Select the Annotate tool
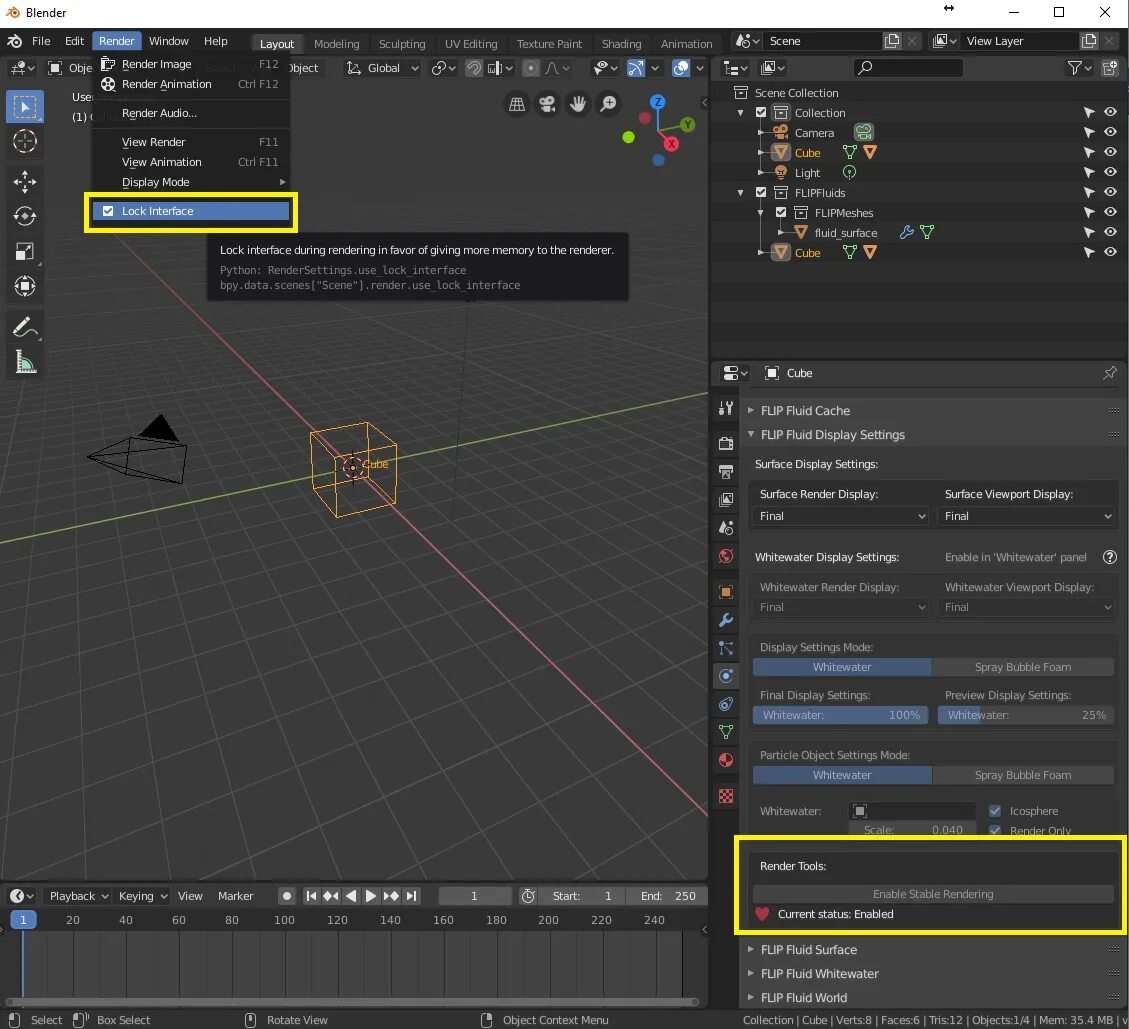 point(25,328)
